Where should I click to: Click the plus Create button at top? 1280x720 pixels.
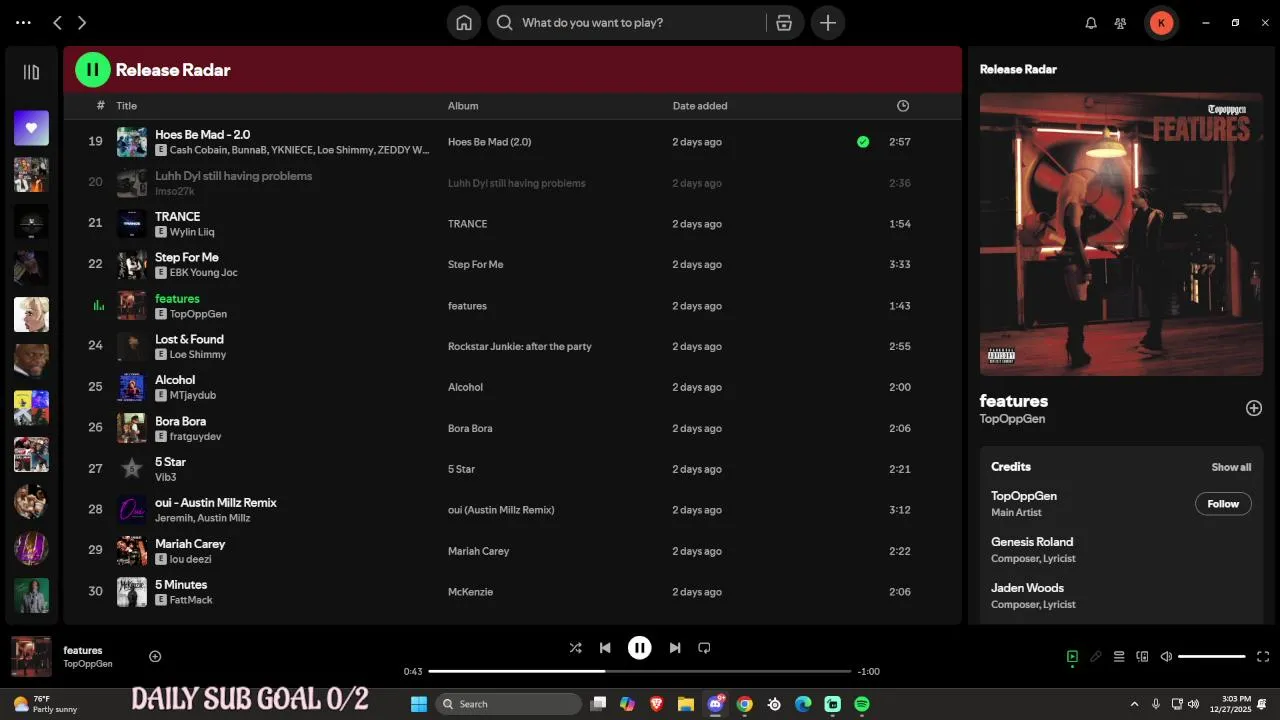828,23
